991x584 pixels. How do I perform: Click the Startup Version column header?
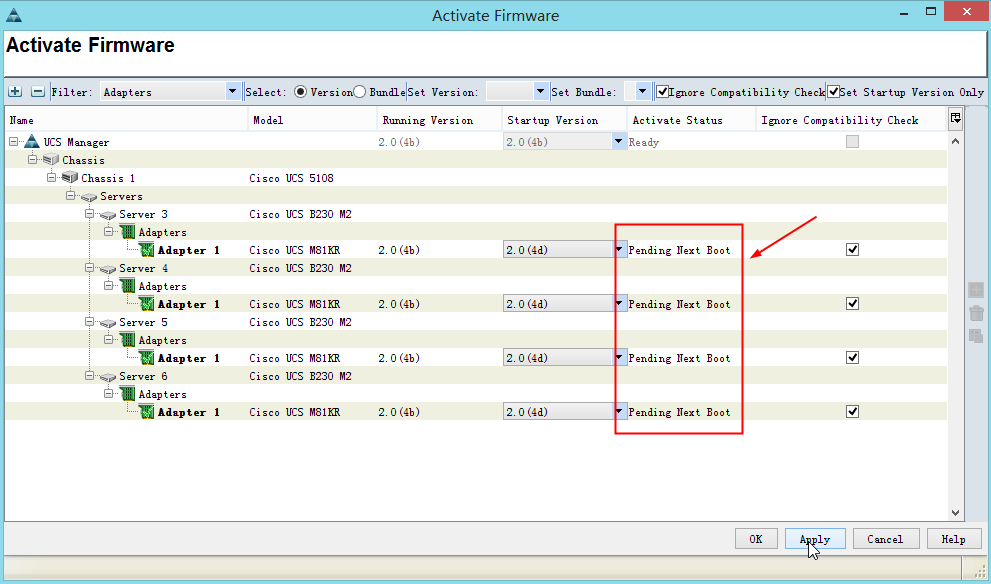tap(564, 120)
